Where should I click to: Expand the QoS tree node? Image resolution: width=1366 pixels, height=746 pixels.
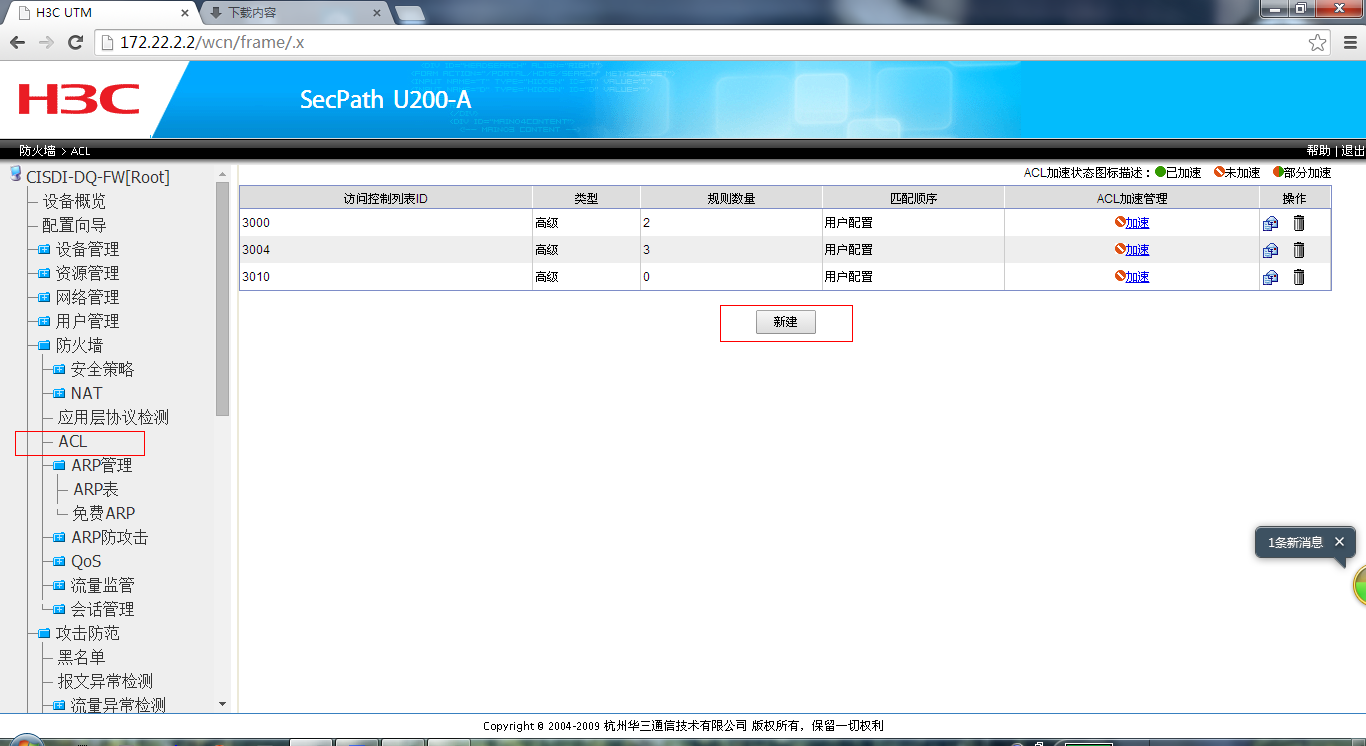click(58, 562)
